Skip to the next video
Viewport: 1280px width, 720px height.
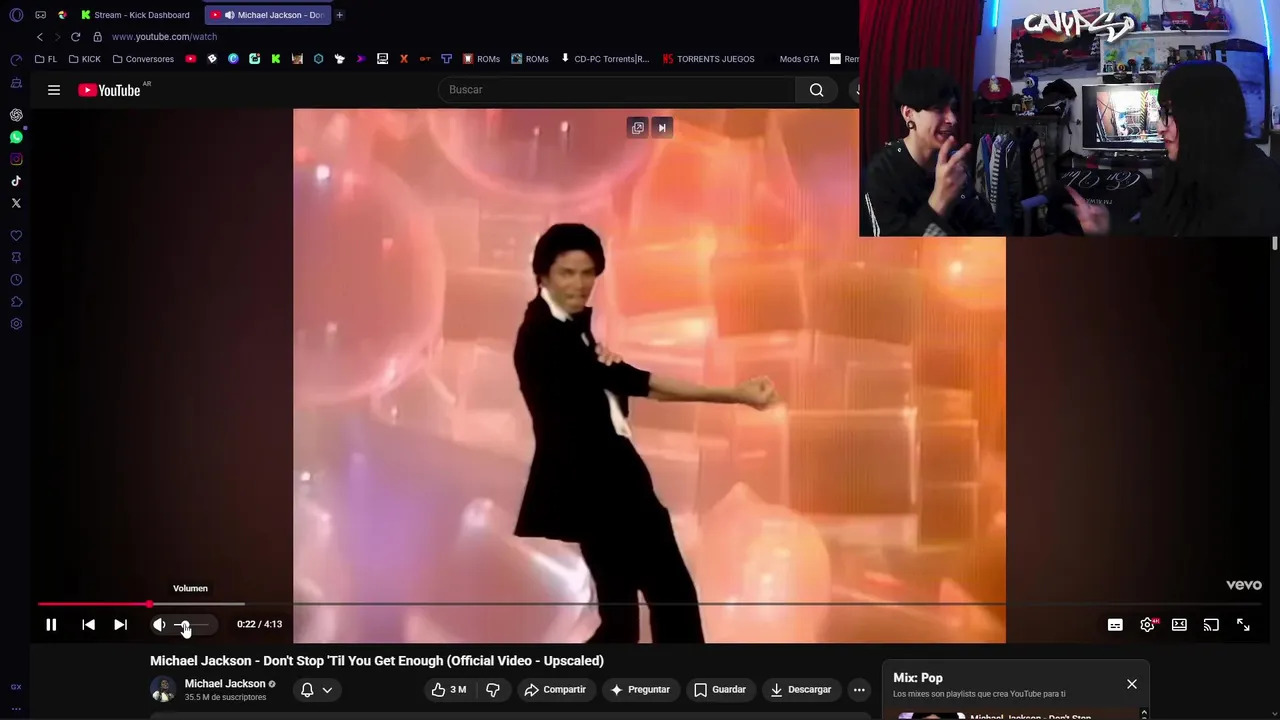120,625
